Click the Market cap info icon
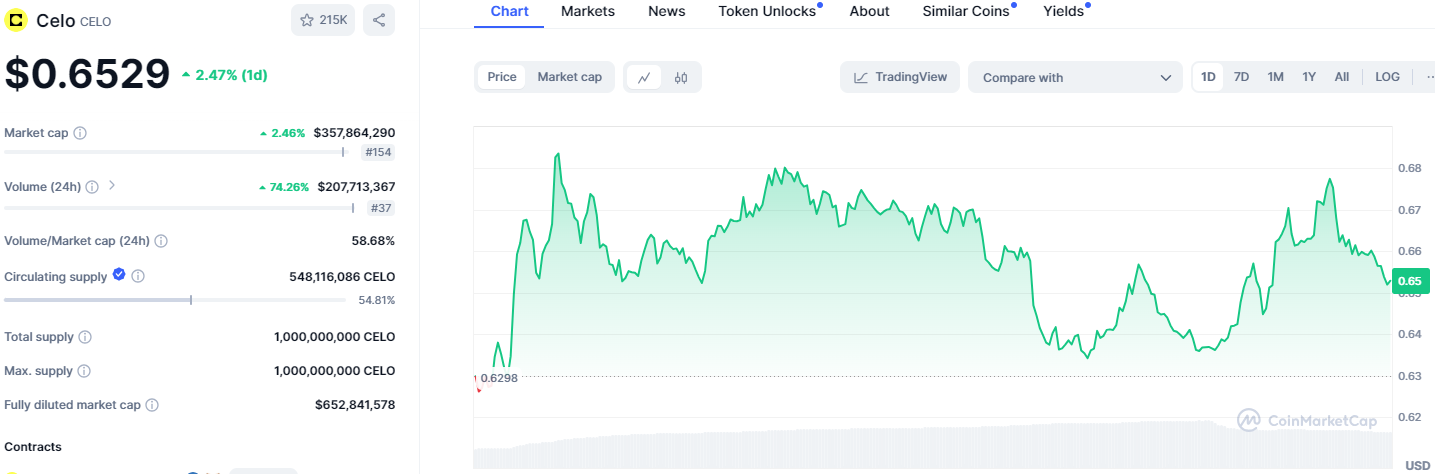Screen dimensions: 1435x474 pos(80,133)
